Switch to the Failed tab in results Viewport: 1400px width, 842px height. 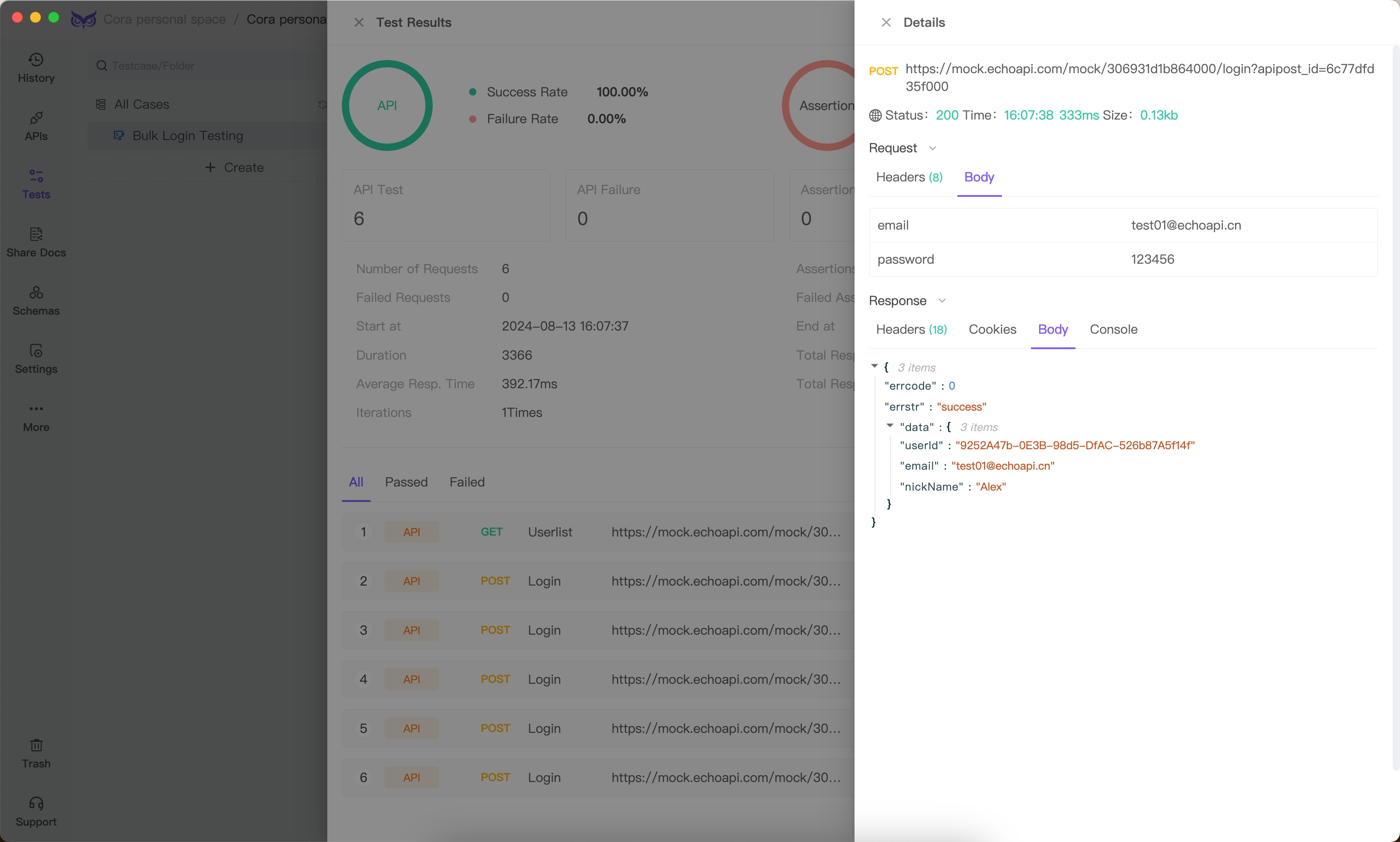click(x=467, y=481)
